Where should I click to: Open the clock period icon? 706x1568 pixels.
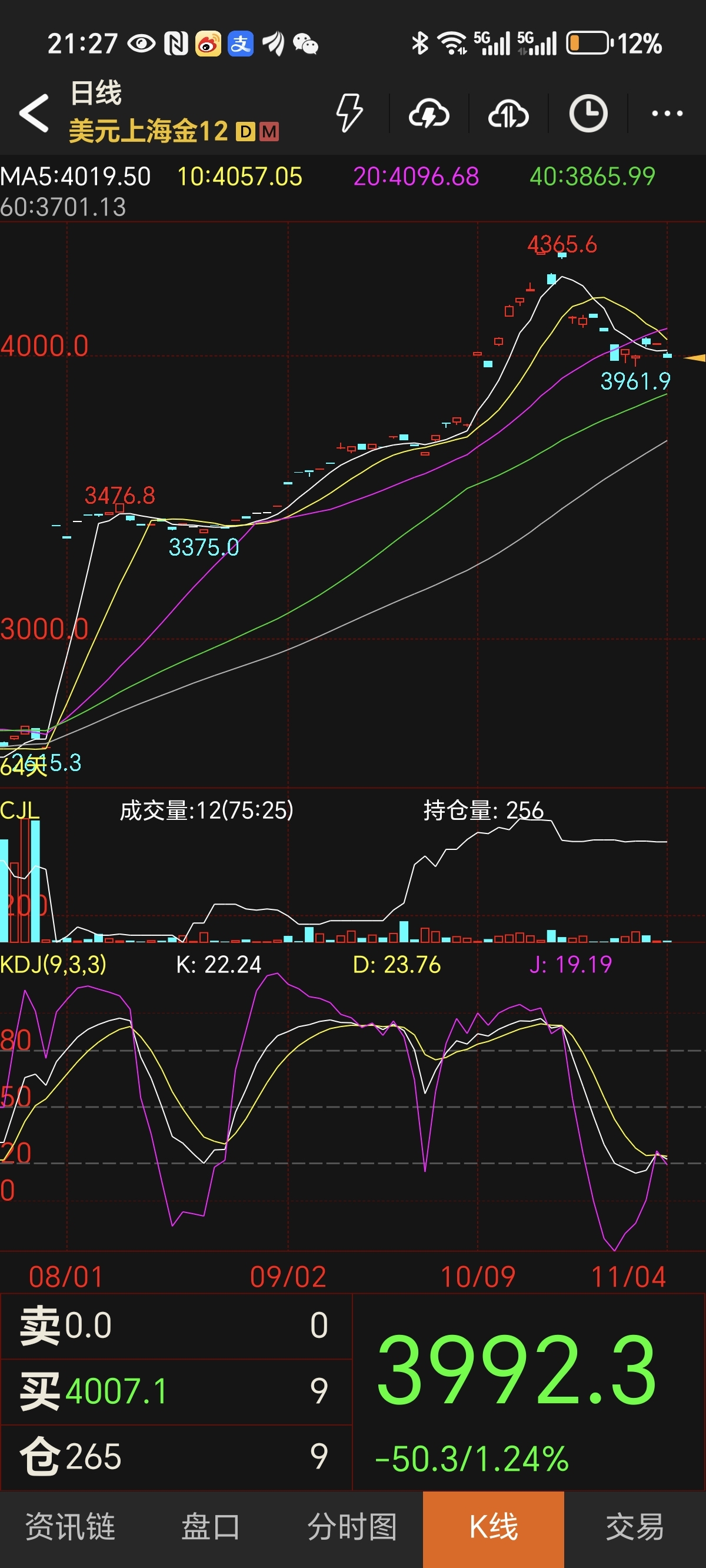click(x=588, y=113)
